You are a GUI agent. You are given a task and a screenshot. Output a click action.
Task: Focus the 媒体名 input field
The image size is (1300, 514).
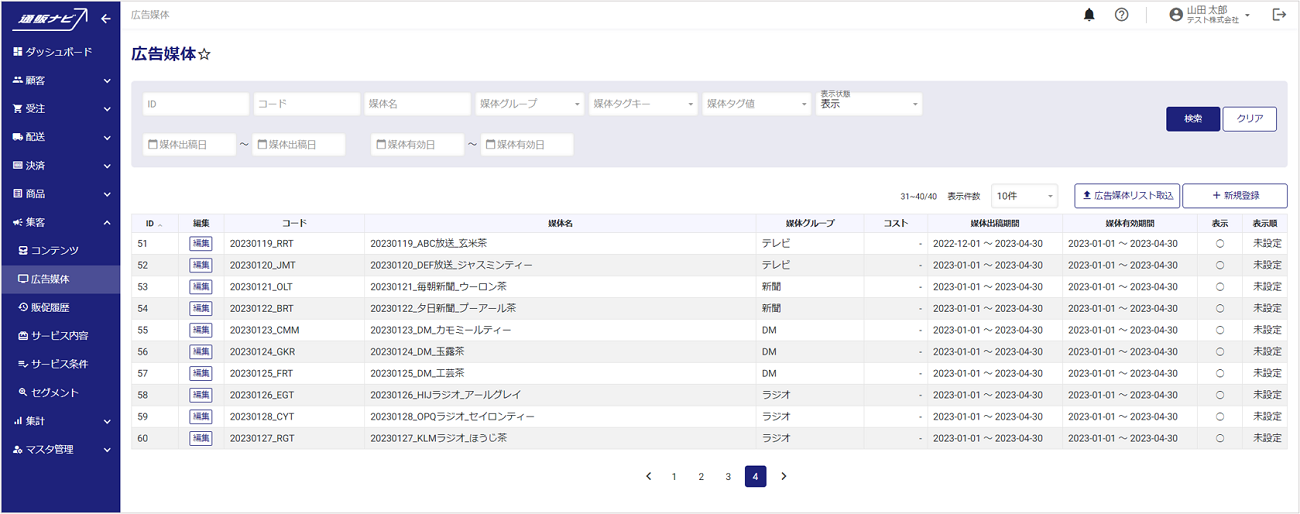[x=416, y=104]
